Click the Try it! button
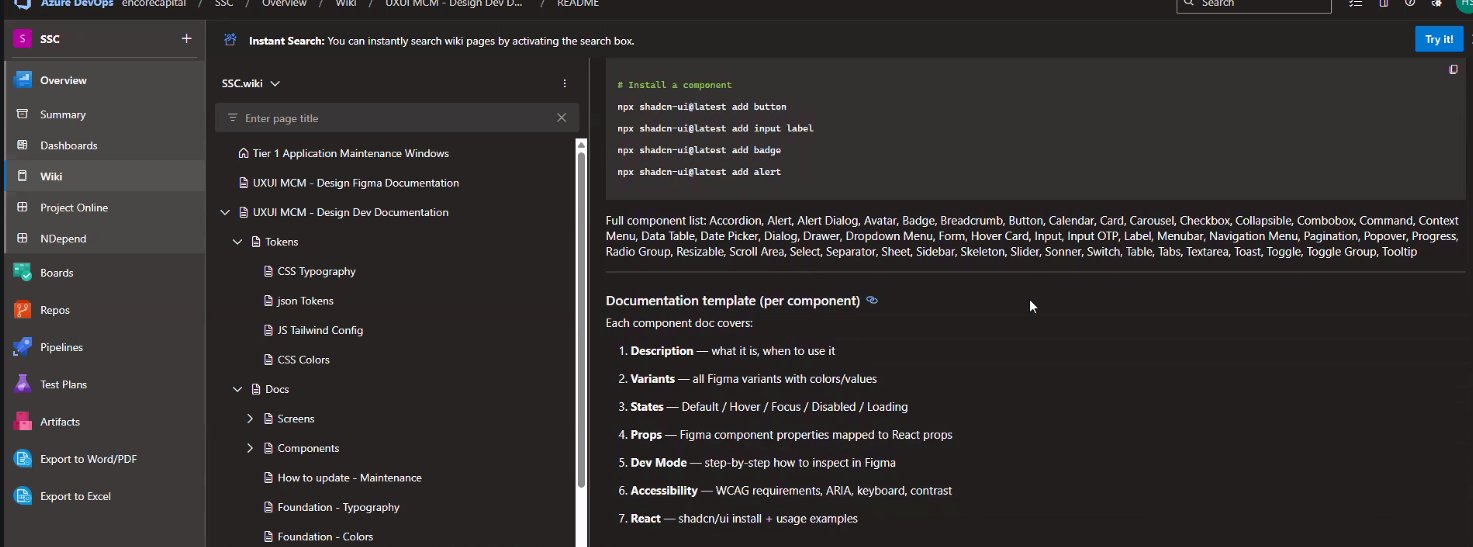Viewport: 1473px width, 547px height. pos(1439,40)
